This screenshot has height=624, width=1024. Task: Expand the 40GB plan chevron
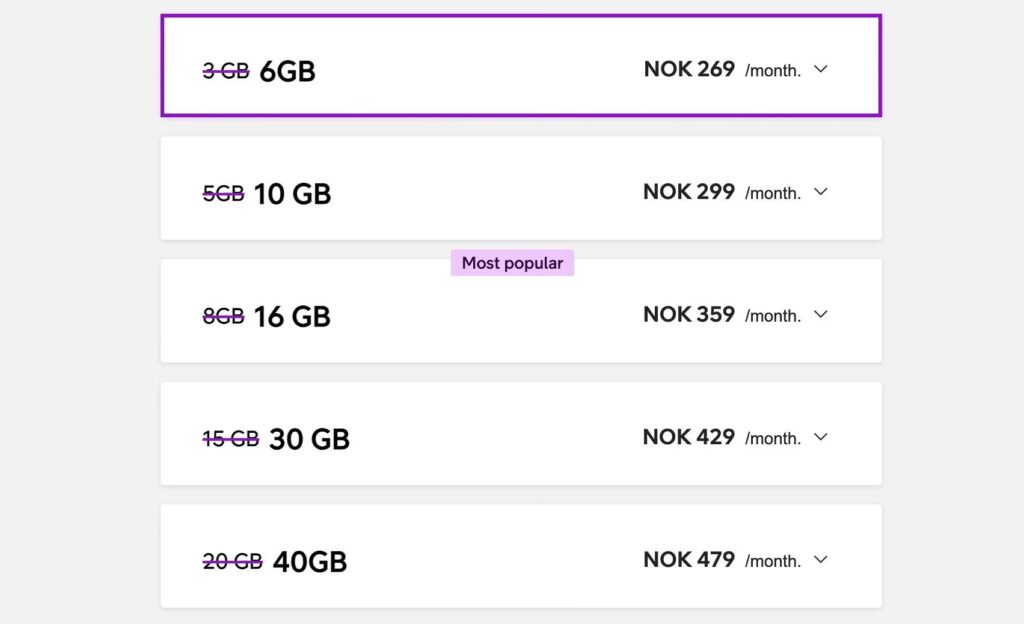pyautogui.click(x=820, y=560)
